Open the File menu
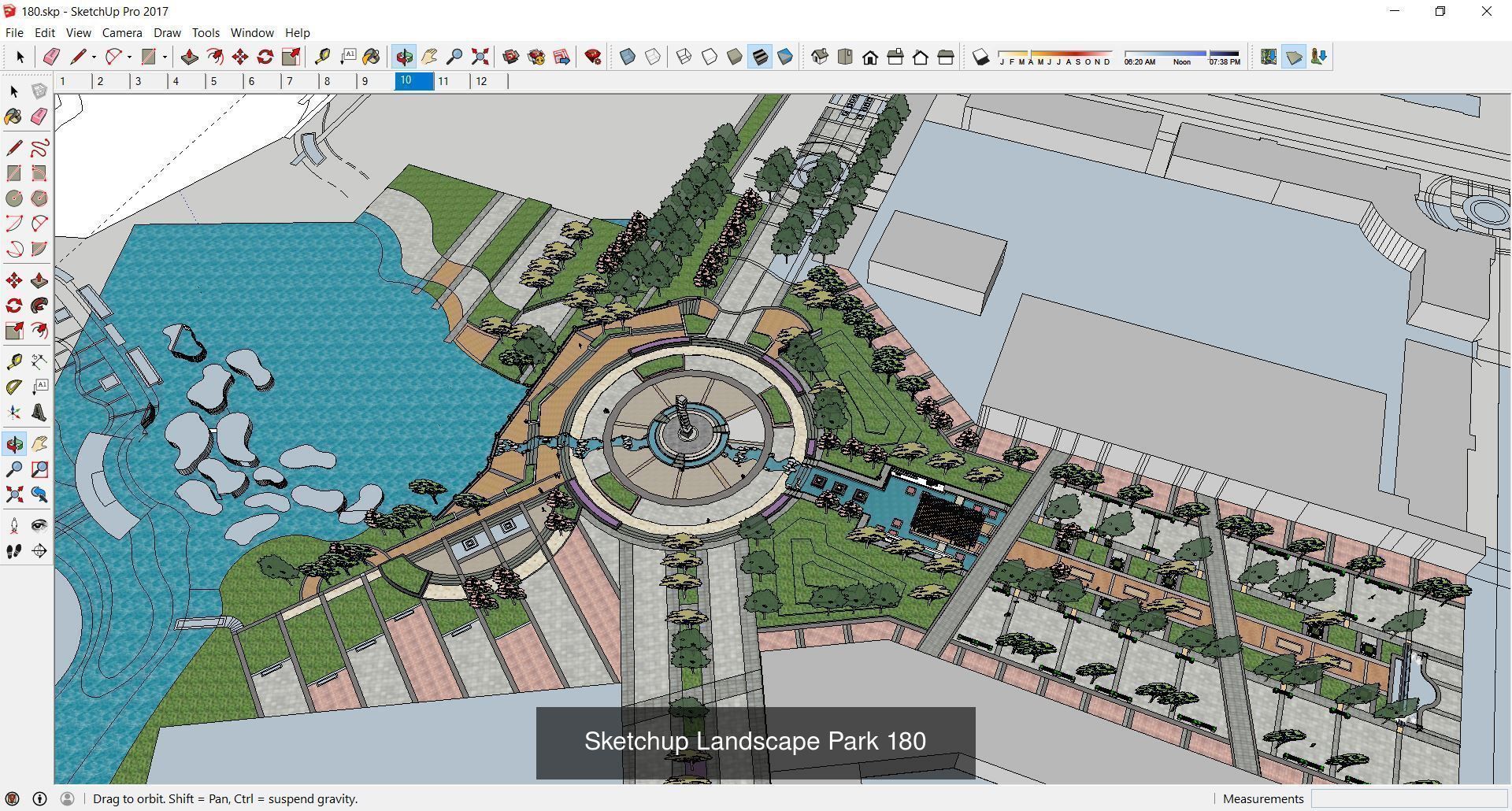The height and width of the screenshot is (811, 1512). click(x=14, y=32)
